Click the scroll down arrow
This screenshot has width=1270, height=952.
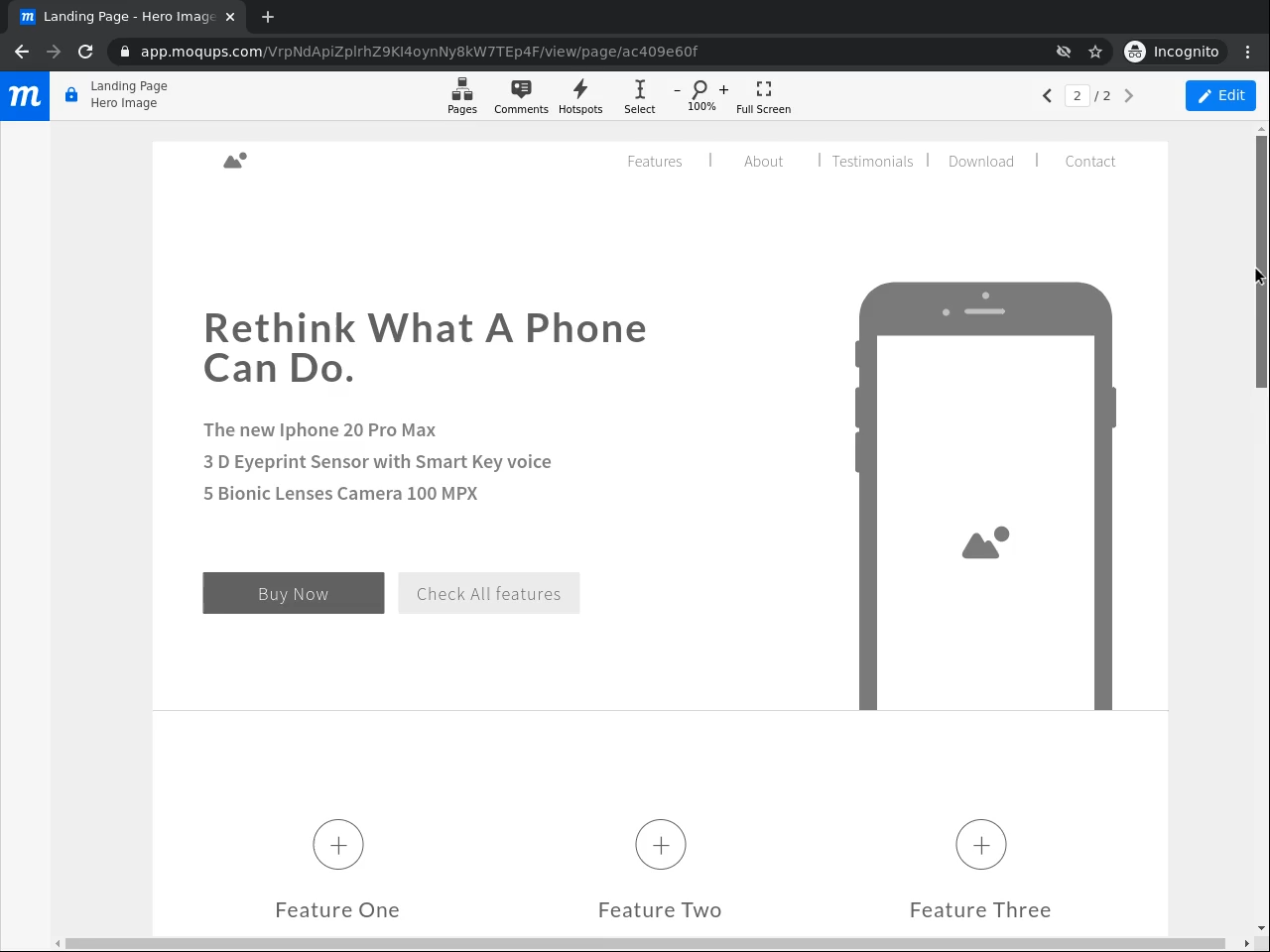[1261, 928]
